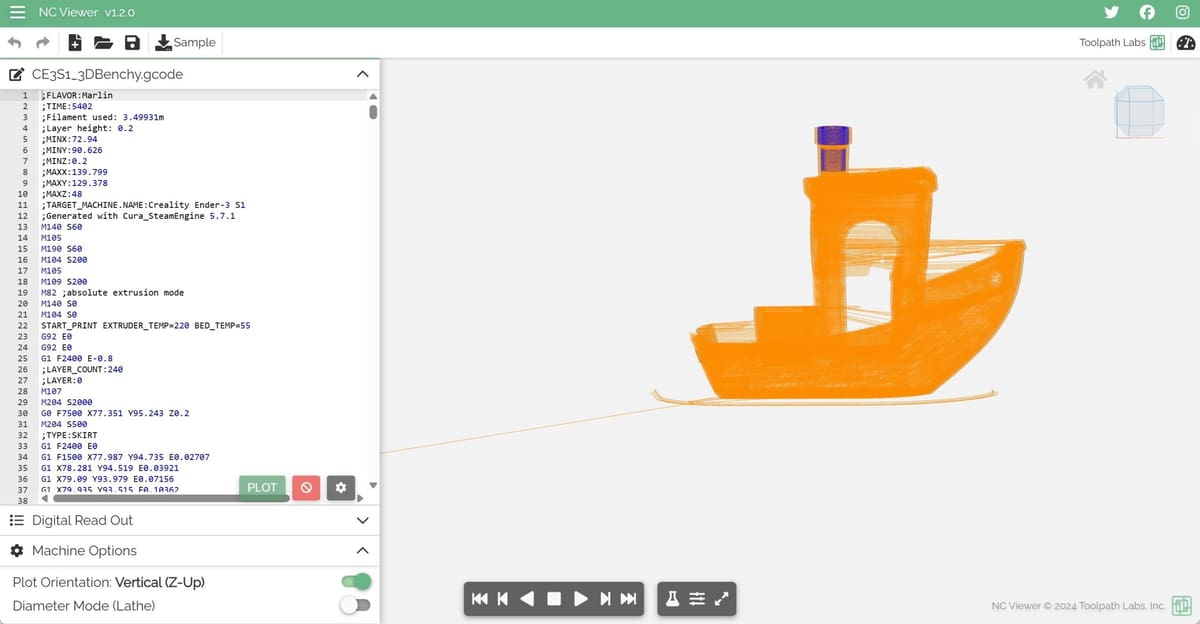Open the Twitter link
This screenshot has height=624, width=1200.
coord(1111,12)
